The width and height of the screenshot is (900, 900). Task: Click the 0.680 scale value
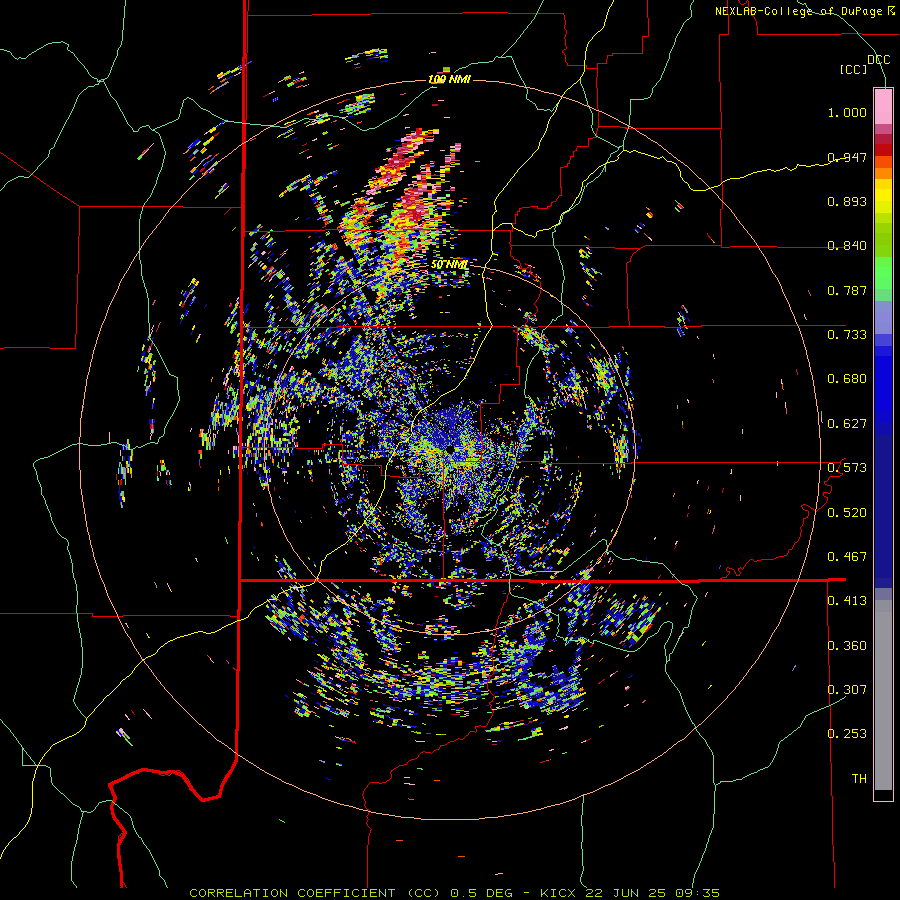(x=847, y=379)
